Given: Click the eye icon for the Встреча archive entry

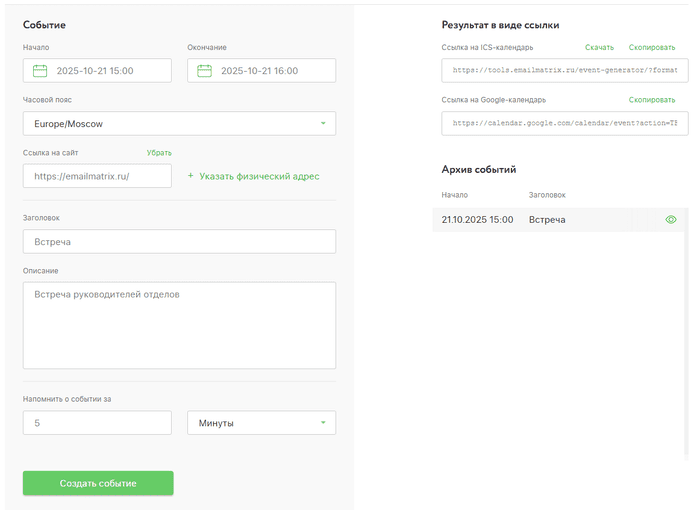Looking at the screenshot, I should pos(671,219).
